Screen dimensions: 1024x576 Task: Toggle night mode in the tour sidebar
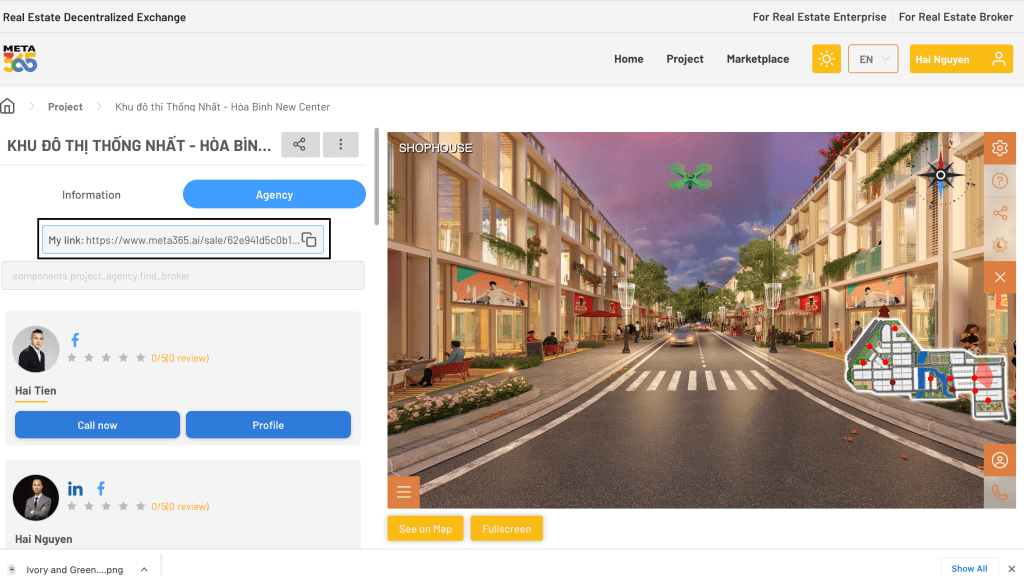point(999,245)
